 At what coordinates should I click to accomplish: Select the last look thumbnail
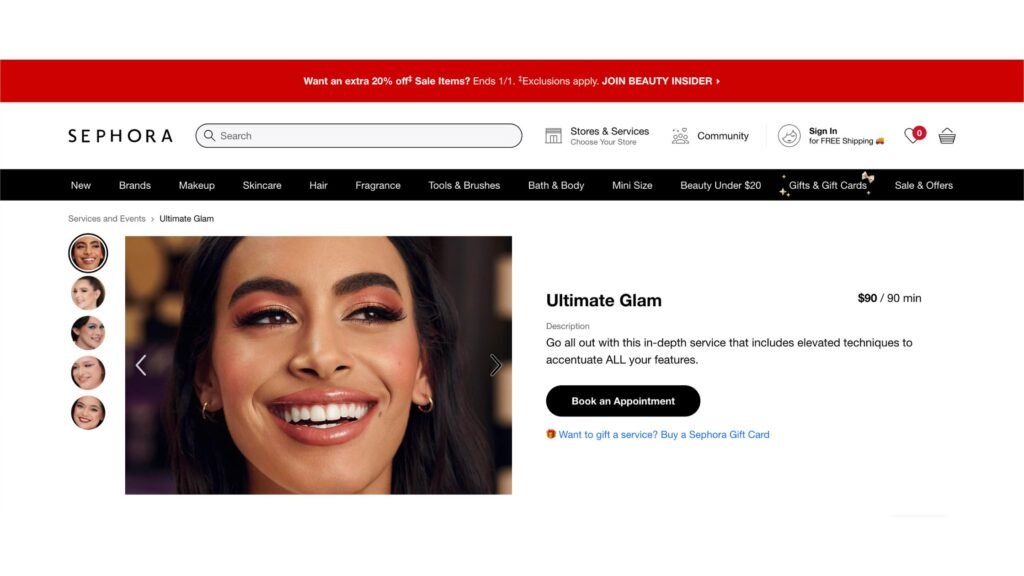(88, 413)
